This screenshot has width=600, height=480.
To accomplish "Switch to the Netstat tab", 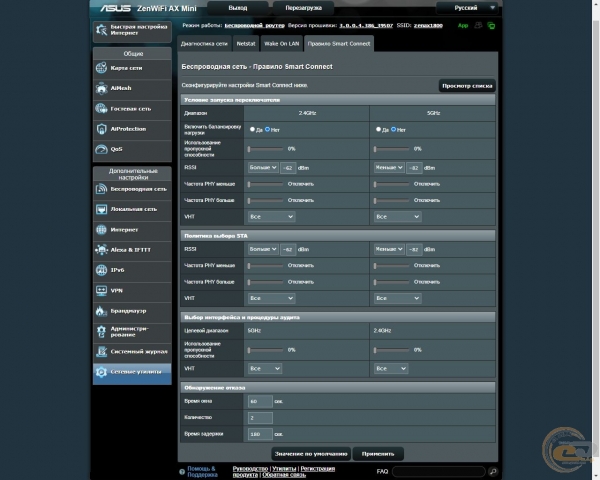I will point(246,44).
